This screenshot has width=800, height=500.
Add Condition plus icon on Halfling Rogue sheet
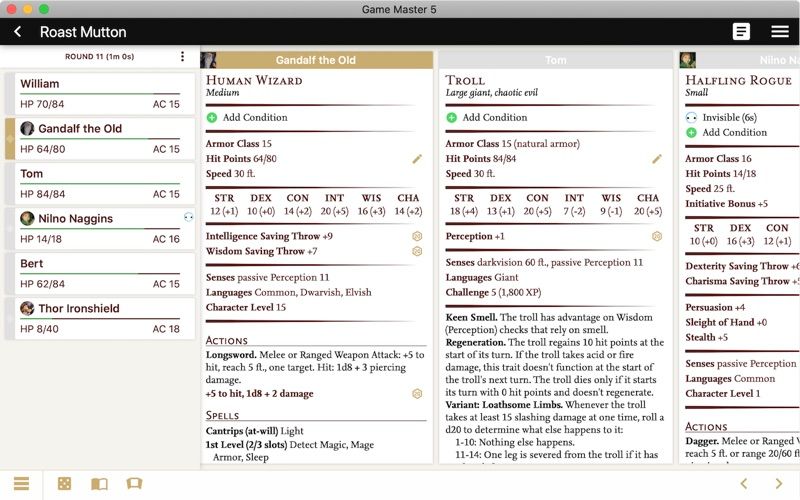coord(691,133)
